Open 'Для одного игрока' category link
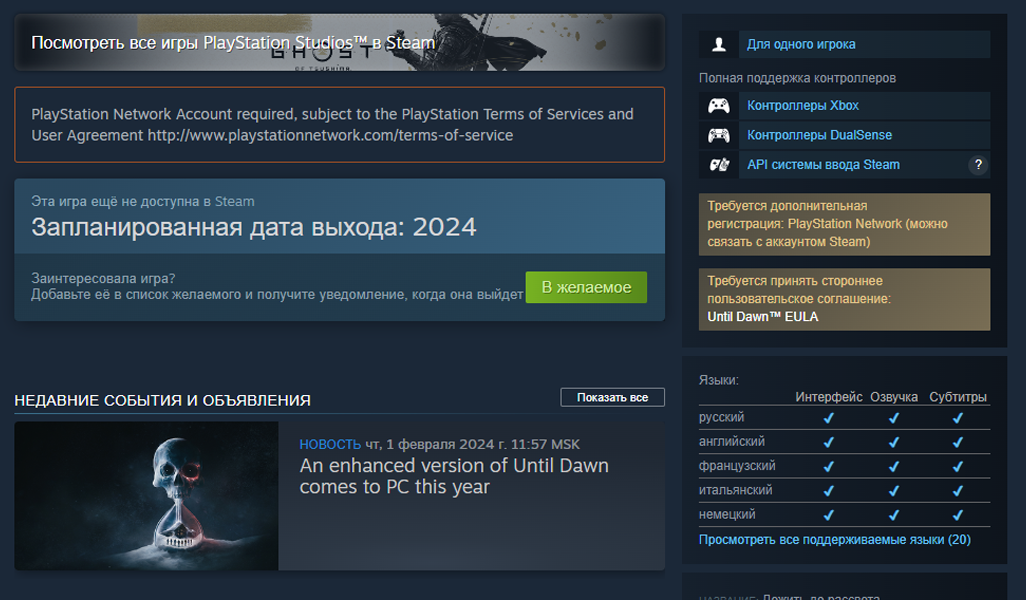 click(801, 44)
